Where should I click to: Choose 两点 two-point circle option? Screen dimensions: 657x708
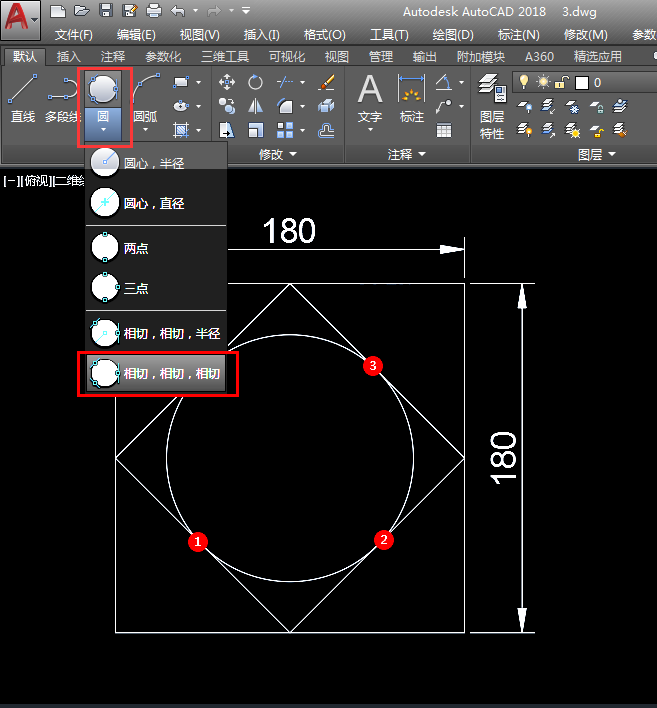tap(156, 248)
